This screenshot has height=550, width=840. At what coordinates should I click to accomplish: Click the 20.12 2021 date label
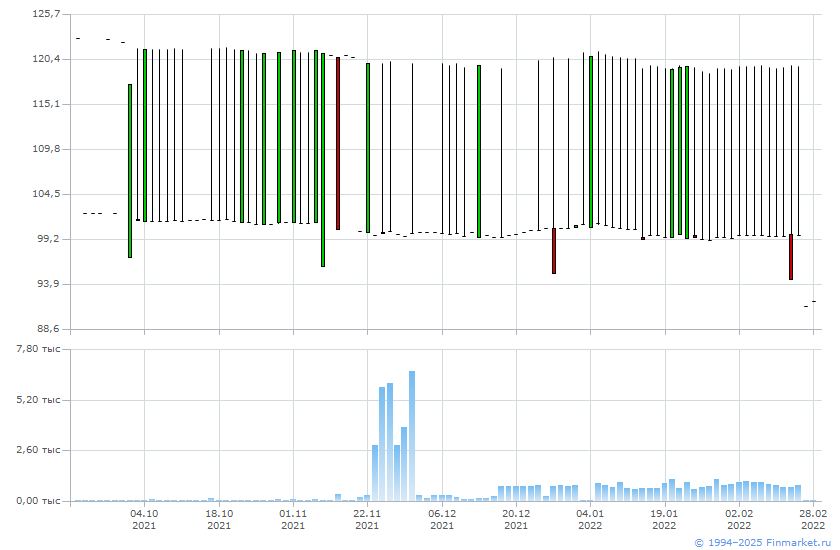point(516,519)
